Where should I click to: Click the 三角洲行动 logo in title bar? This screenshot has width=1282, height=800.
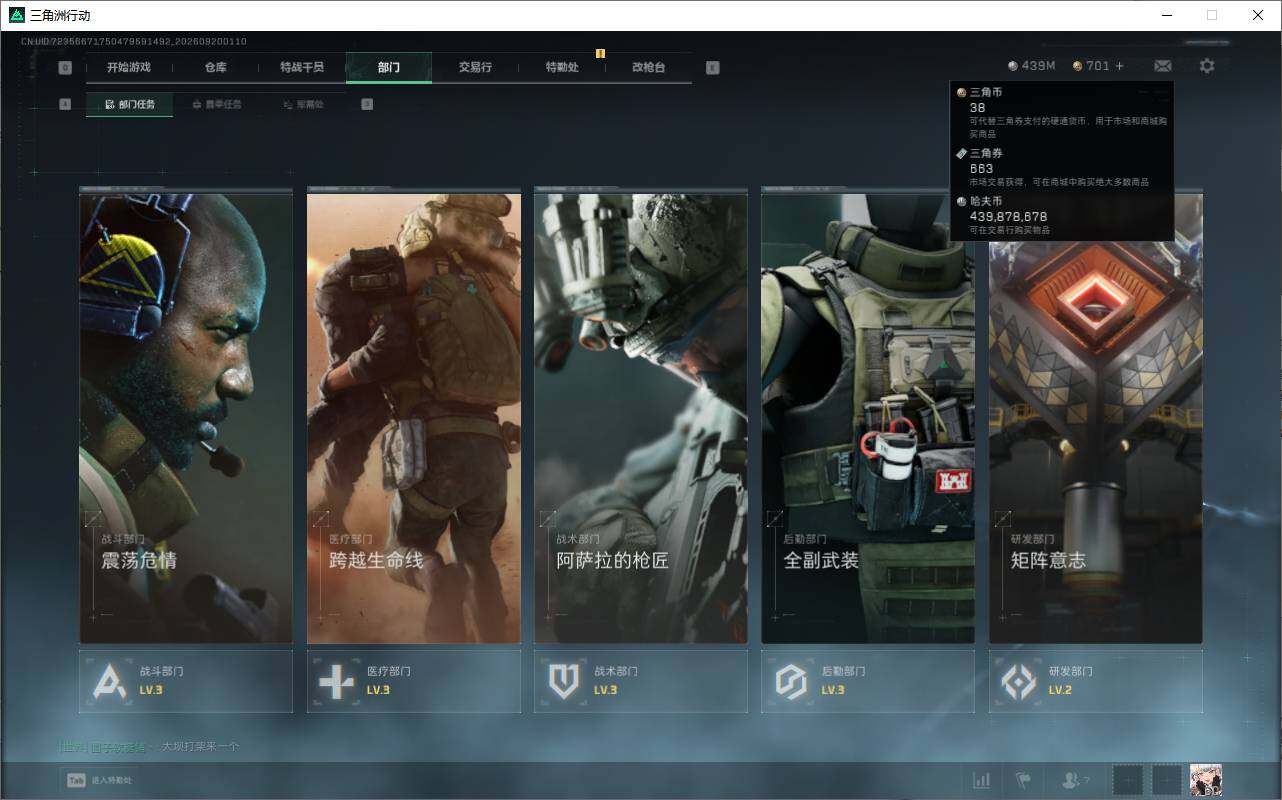coord(16,15)
